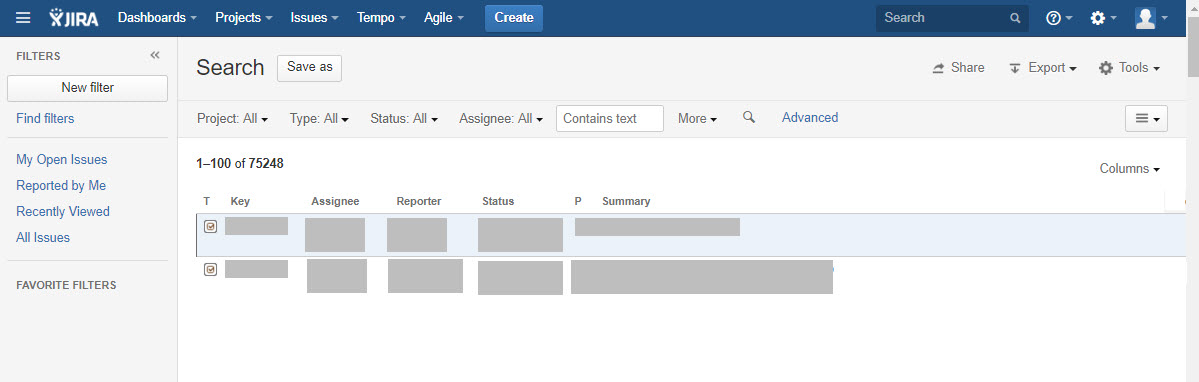
Task: Expand the Status: All filter
Action: pos(404,118)
